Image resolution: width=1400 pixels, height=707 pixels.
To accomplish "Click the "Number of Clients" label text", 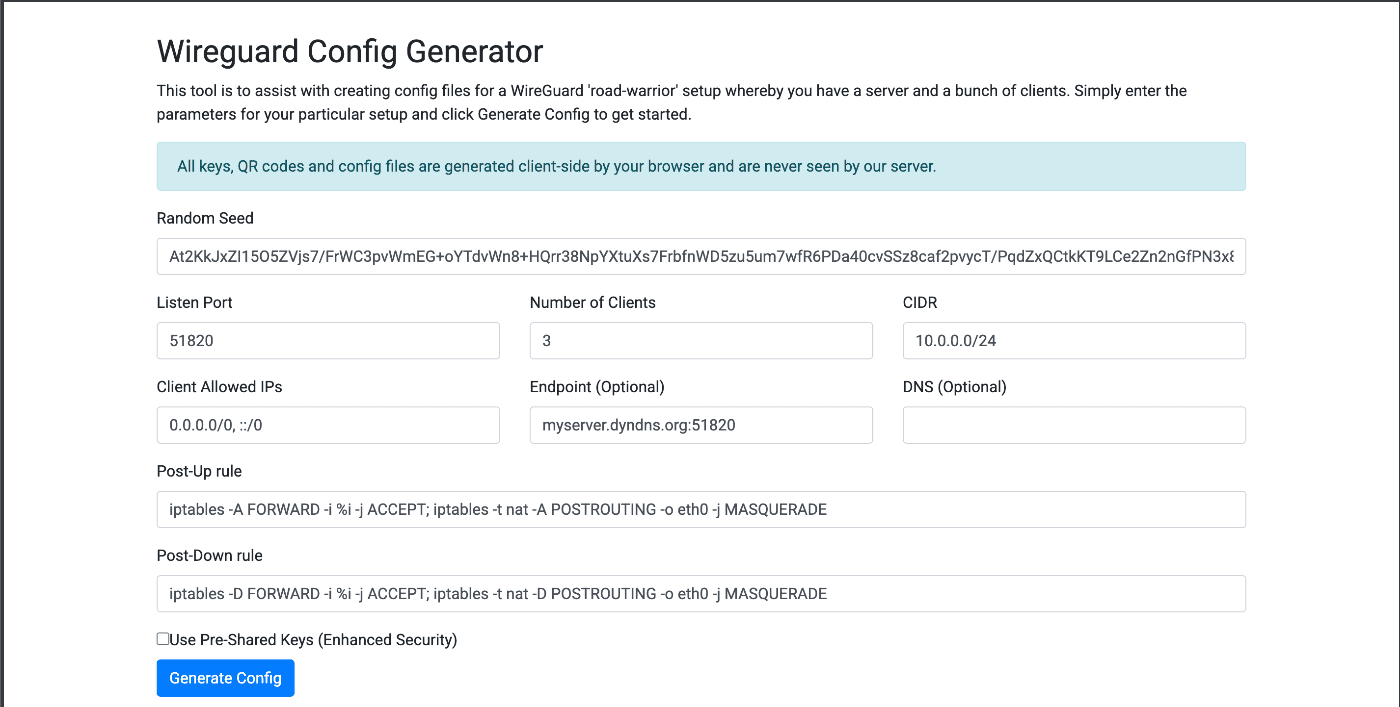I will (592, 302).
